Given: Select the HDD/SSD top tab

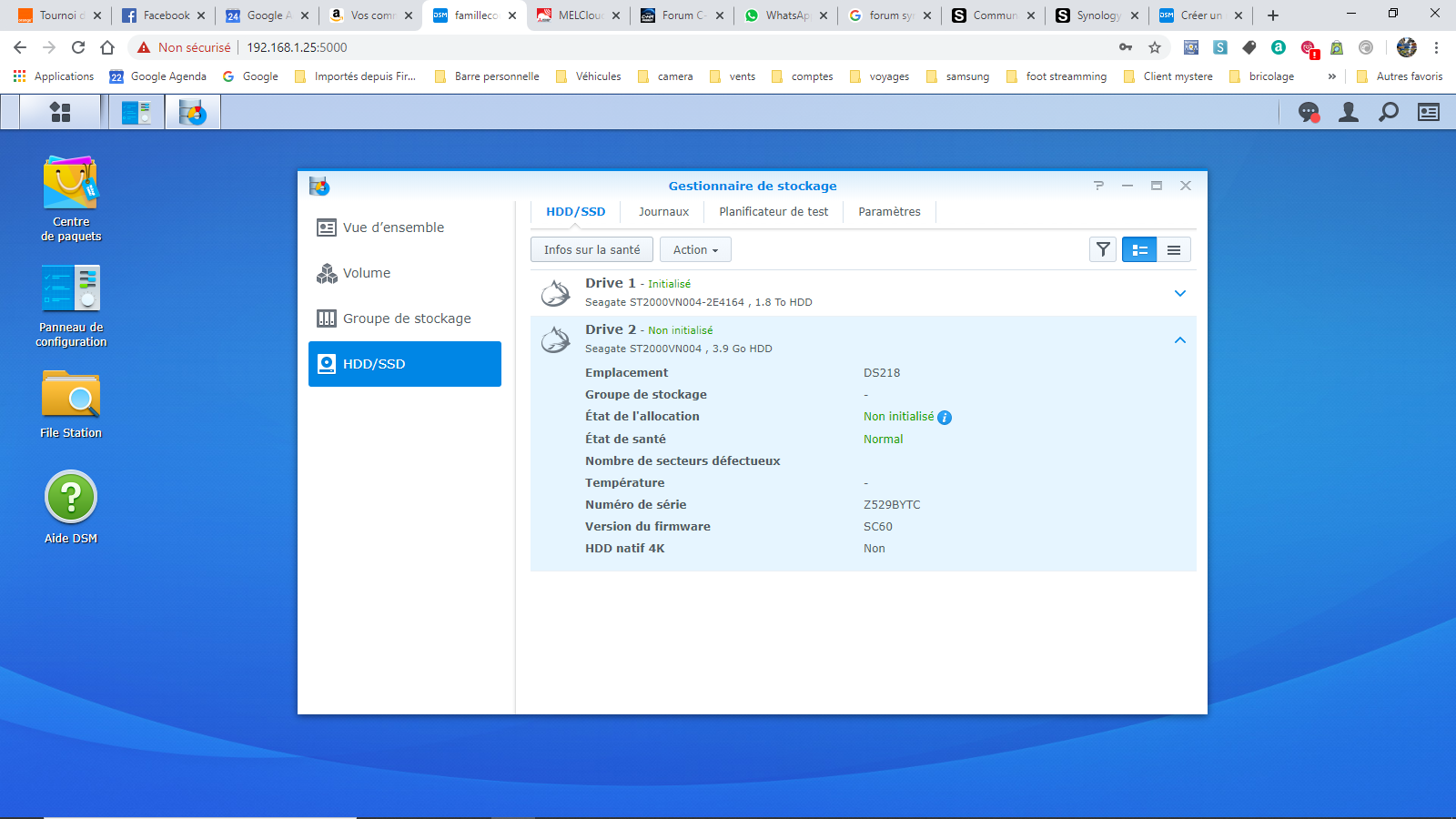Looking at the screenshot, I should click(x=576, y=212).
